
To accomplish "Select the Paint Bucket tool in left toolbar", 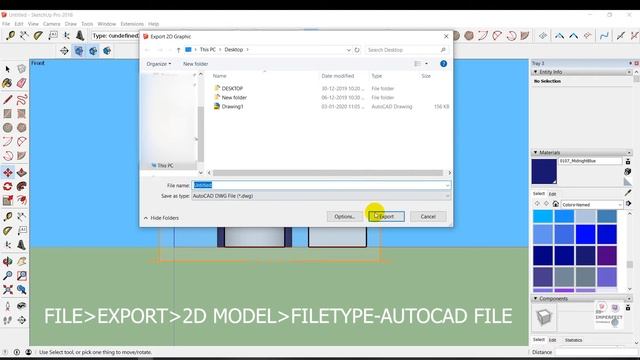I will [x=7, y=83].
